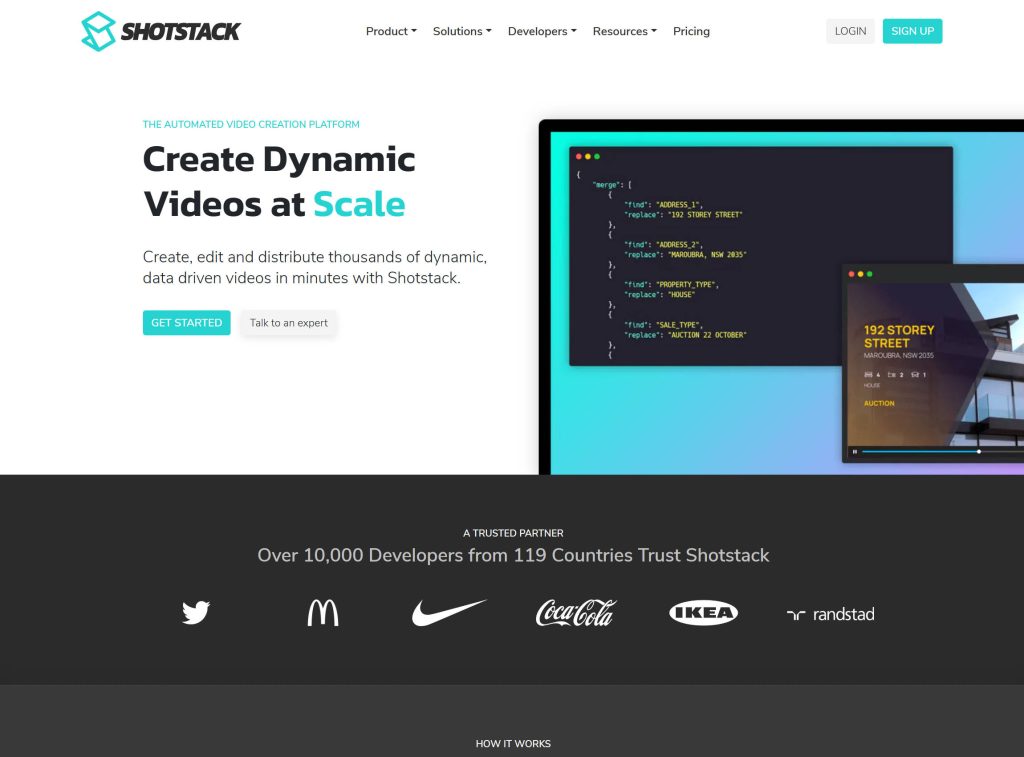1024x757 pixels.
Task: Click the SIGN UP button
Action: [x=912, y=31]
